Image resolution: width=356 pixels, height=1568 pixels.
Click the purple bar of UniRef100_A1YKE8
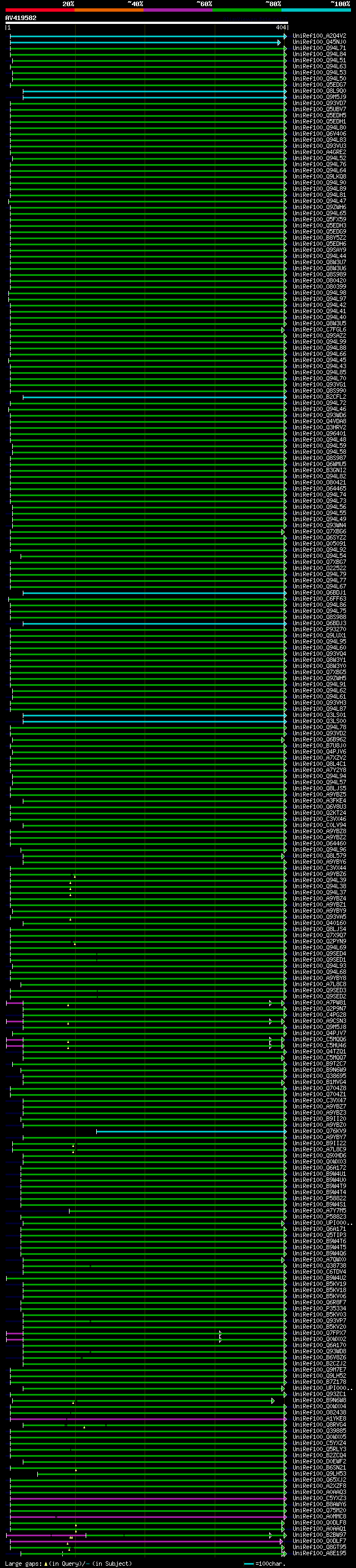148,1419
